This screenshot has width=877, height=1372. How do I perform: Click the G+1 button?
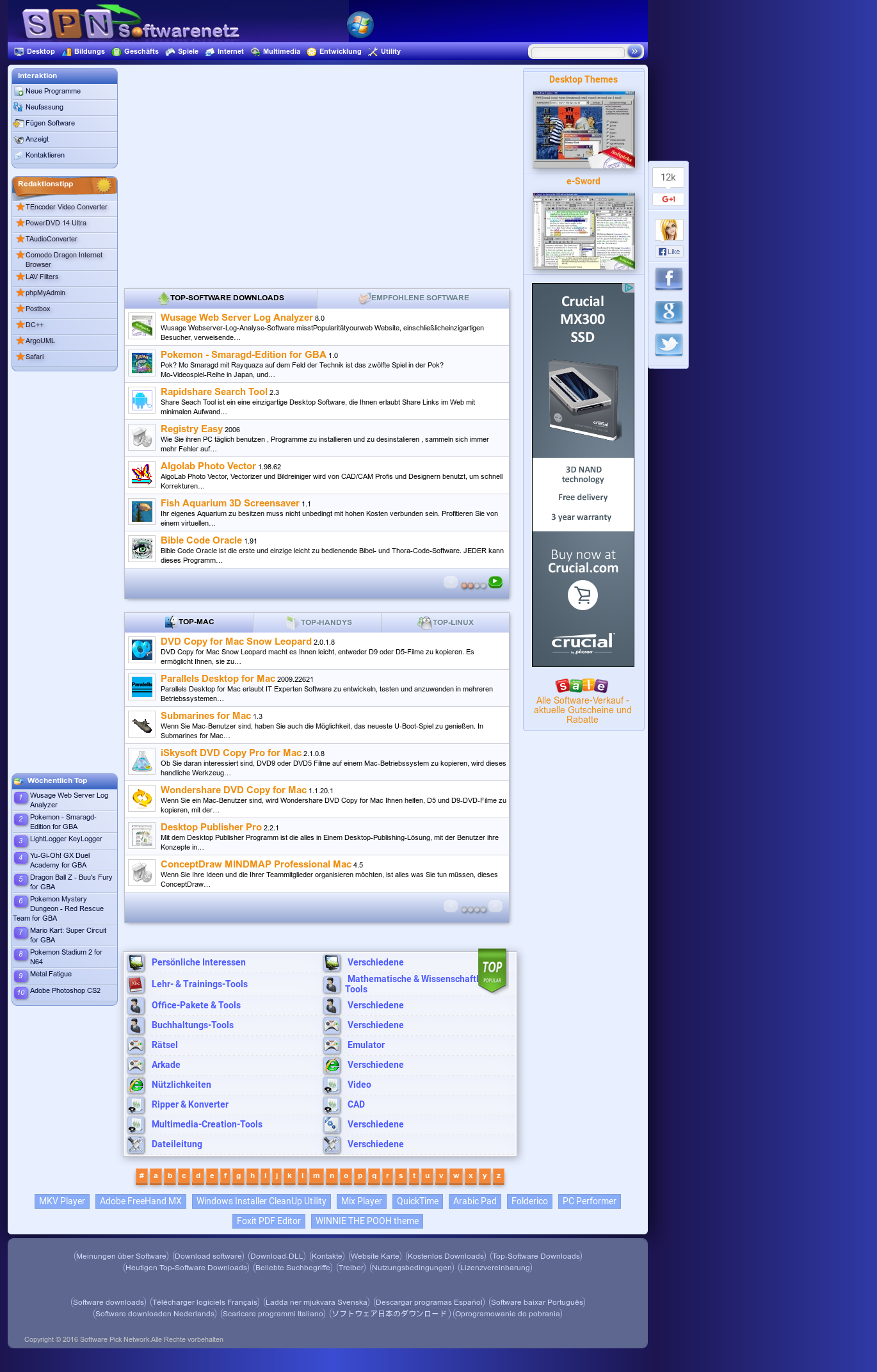(x=668, y=199)
